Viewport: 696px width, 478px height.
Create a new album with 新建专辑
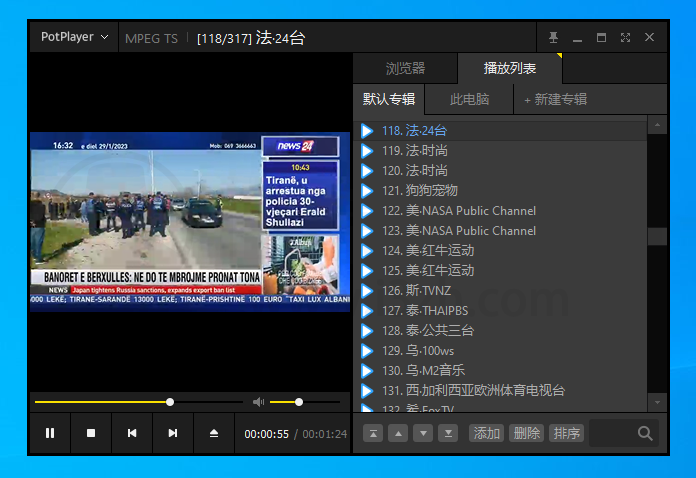point(555,99)
